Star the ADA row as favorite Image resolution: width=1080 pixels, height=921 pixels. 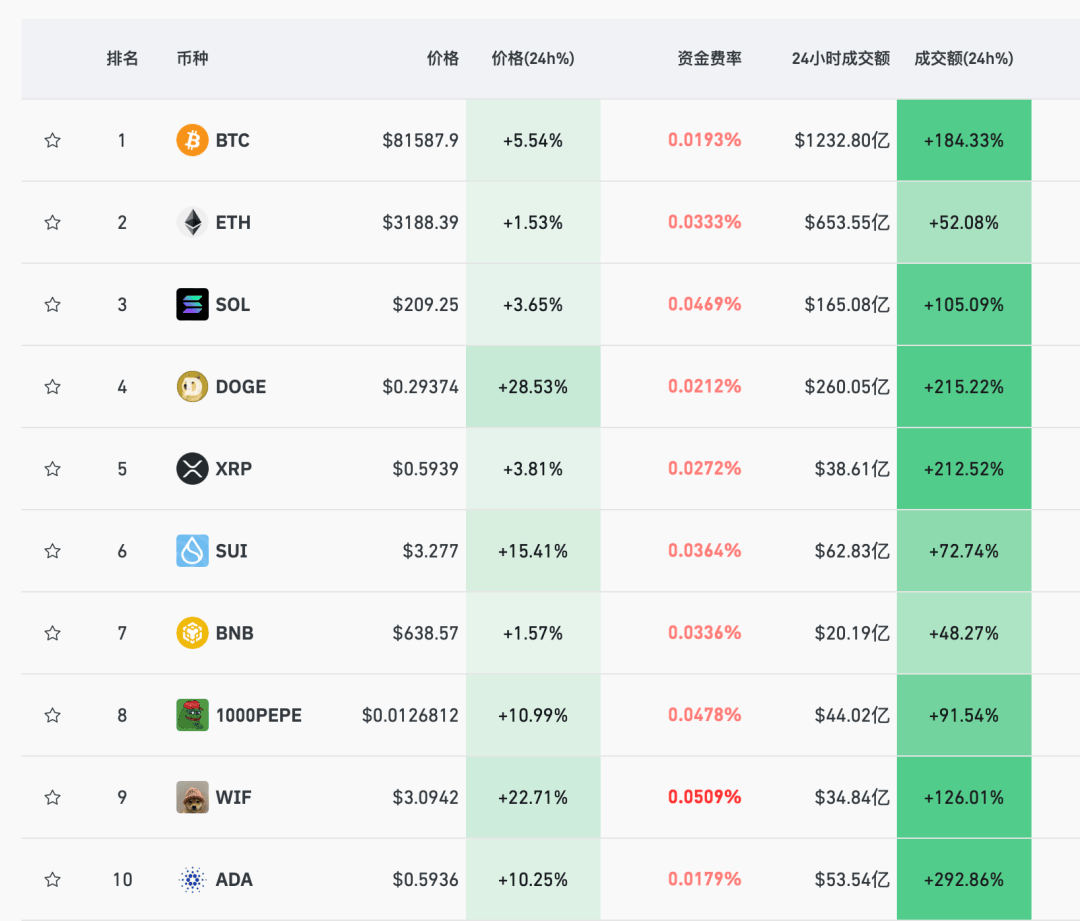[x=53, y=879]
